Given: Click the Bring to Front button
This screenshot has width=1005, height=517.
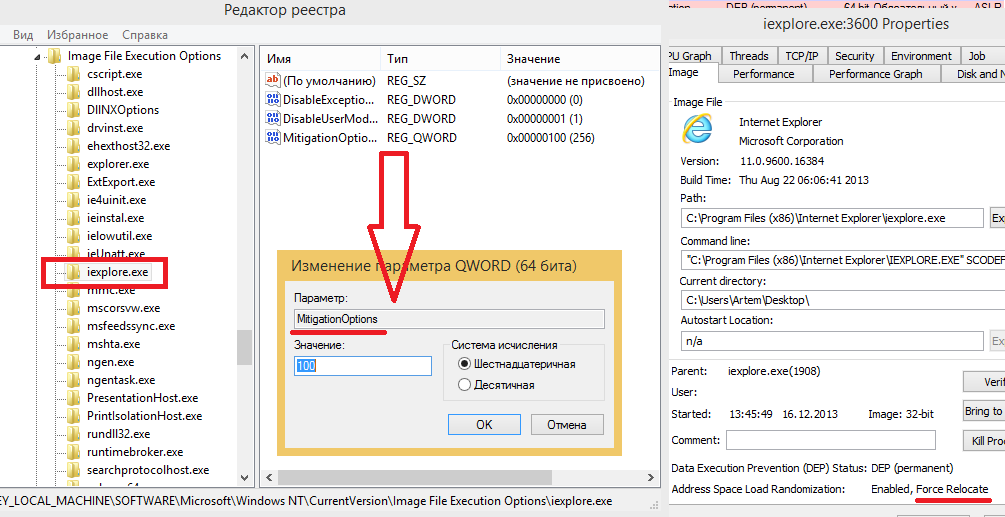Looking at the screenshot, I should pos(984,411).
